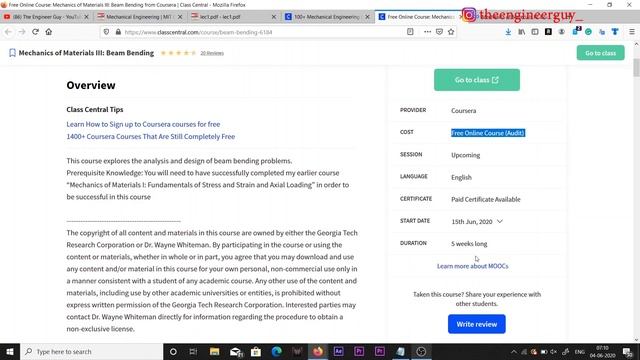Toggle Reader View in address bar
The width and height of the screenshot is (640, 360).
click(410, 32)
